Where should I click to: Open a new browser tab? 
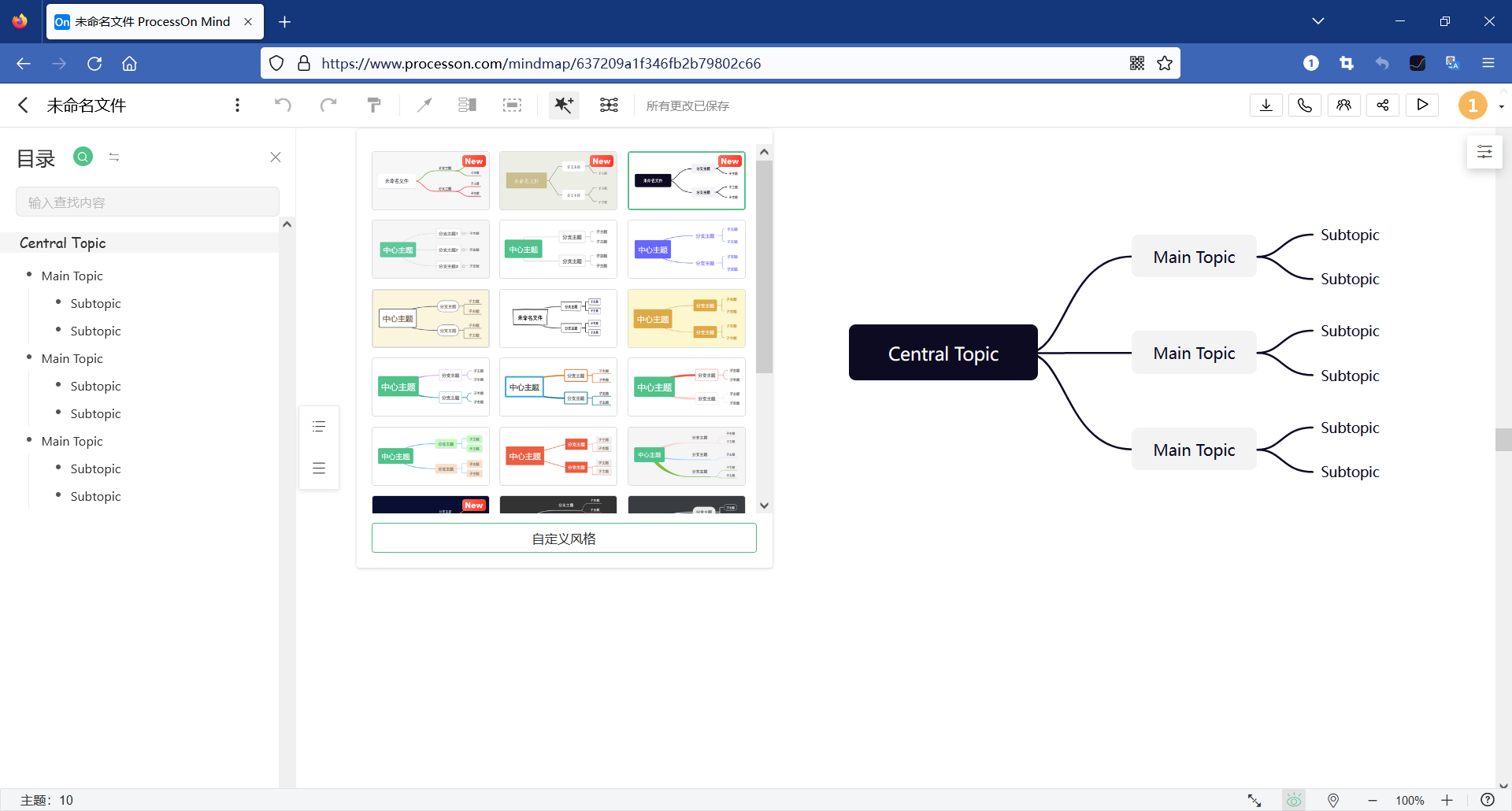pos(285,22)
